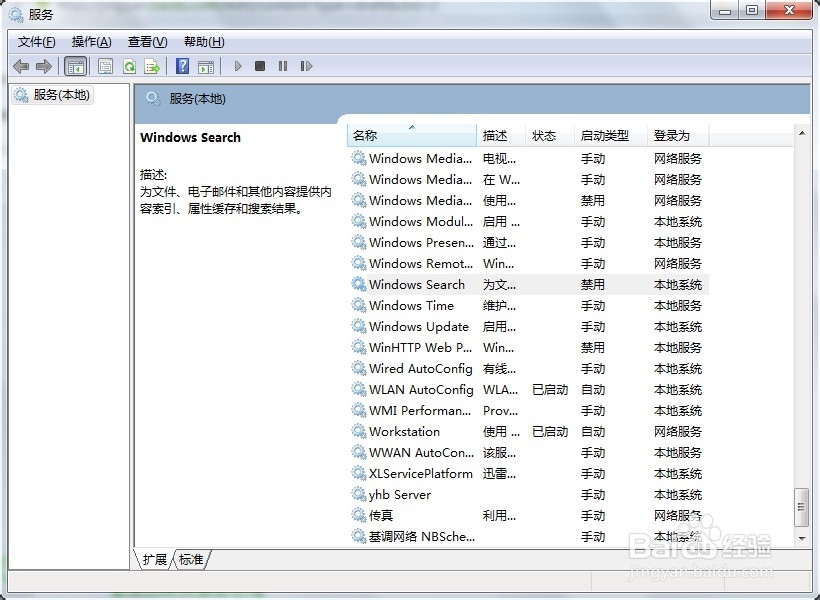Click the vertical scrollbar thumb

click(802, 507)
